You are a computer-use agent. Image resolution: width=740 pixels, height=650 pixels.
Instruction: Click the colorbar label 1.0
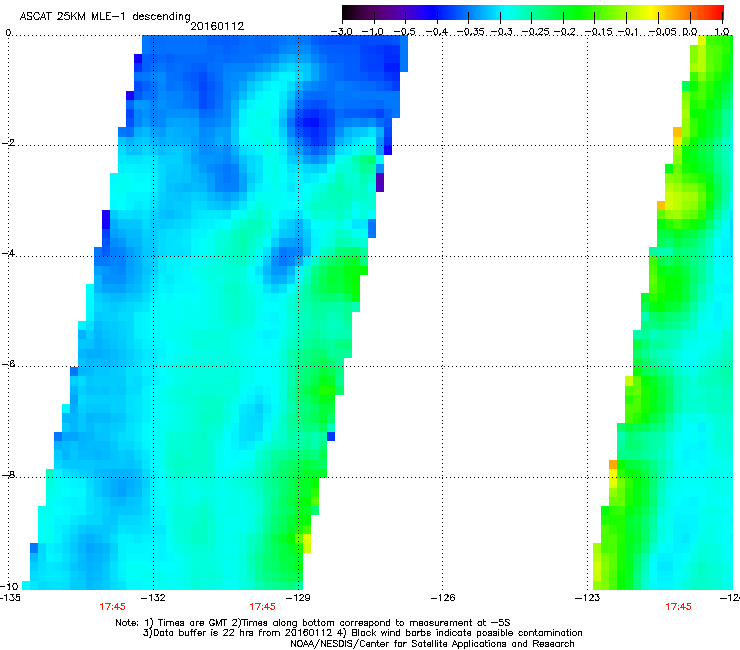point(722,32)
